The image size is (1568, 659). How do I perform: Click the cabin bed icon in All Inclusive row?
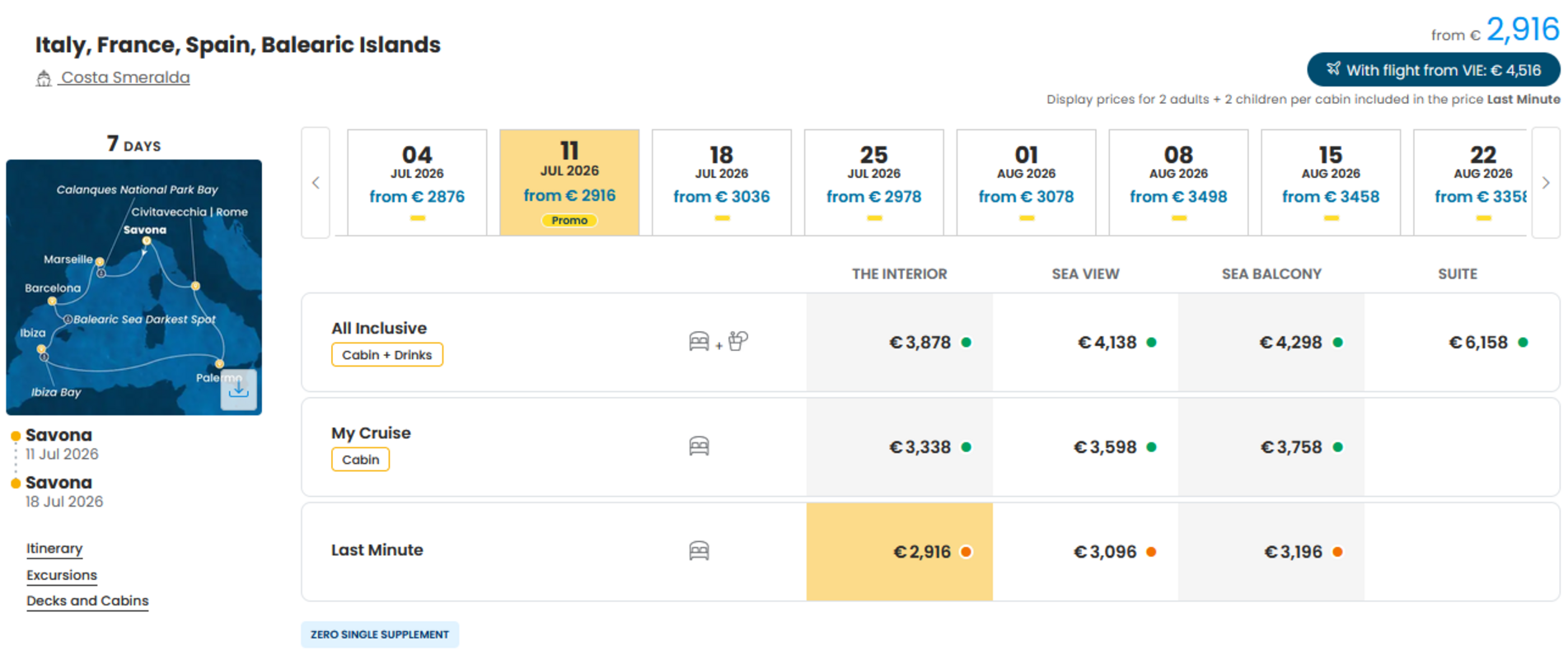pyautogui.click(x=699, y=341)
